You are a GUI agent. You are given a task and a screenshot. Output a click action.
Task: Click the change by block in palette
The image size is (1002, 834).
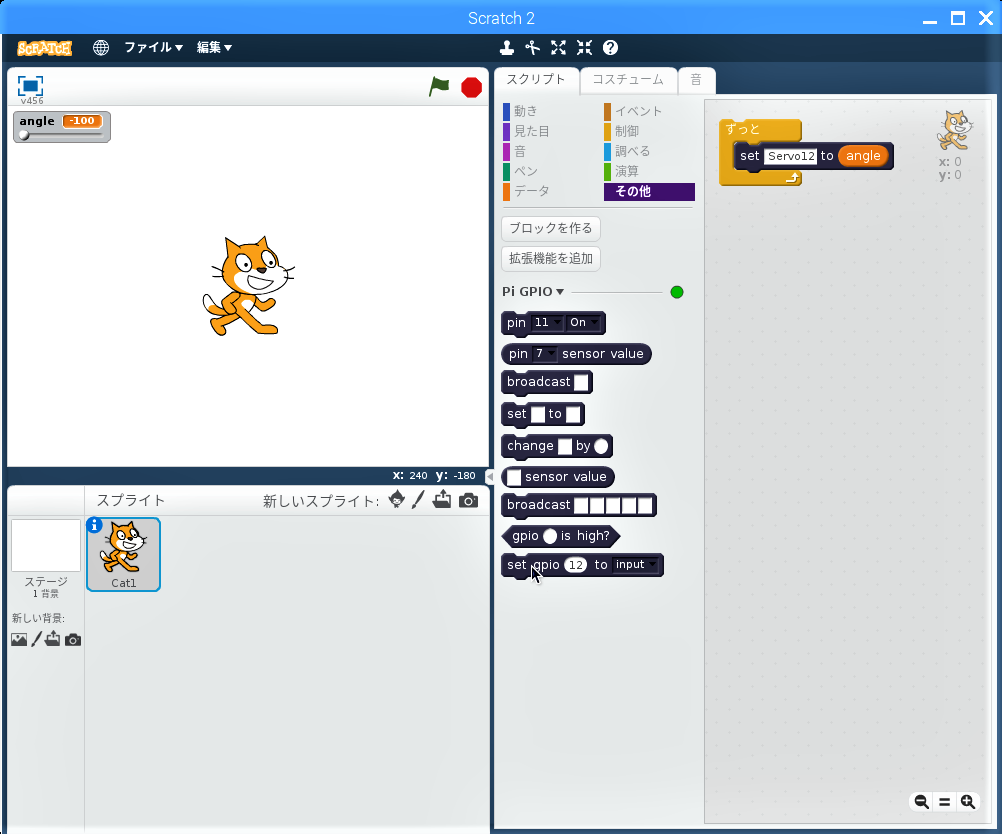point(557,445)
